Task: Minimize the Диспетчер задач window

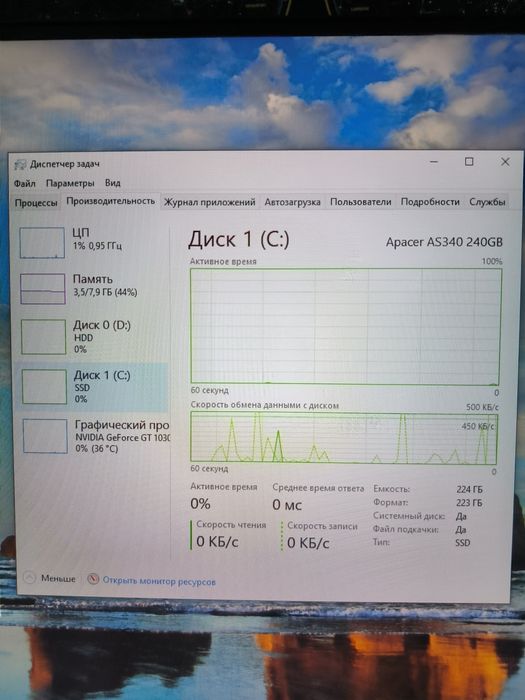Action: [x=434, y=162]
